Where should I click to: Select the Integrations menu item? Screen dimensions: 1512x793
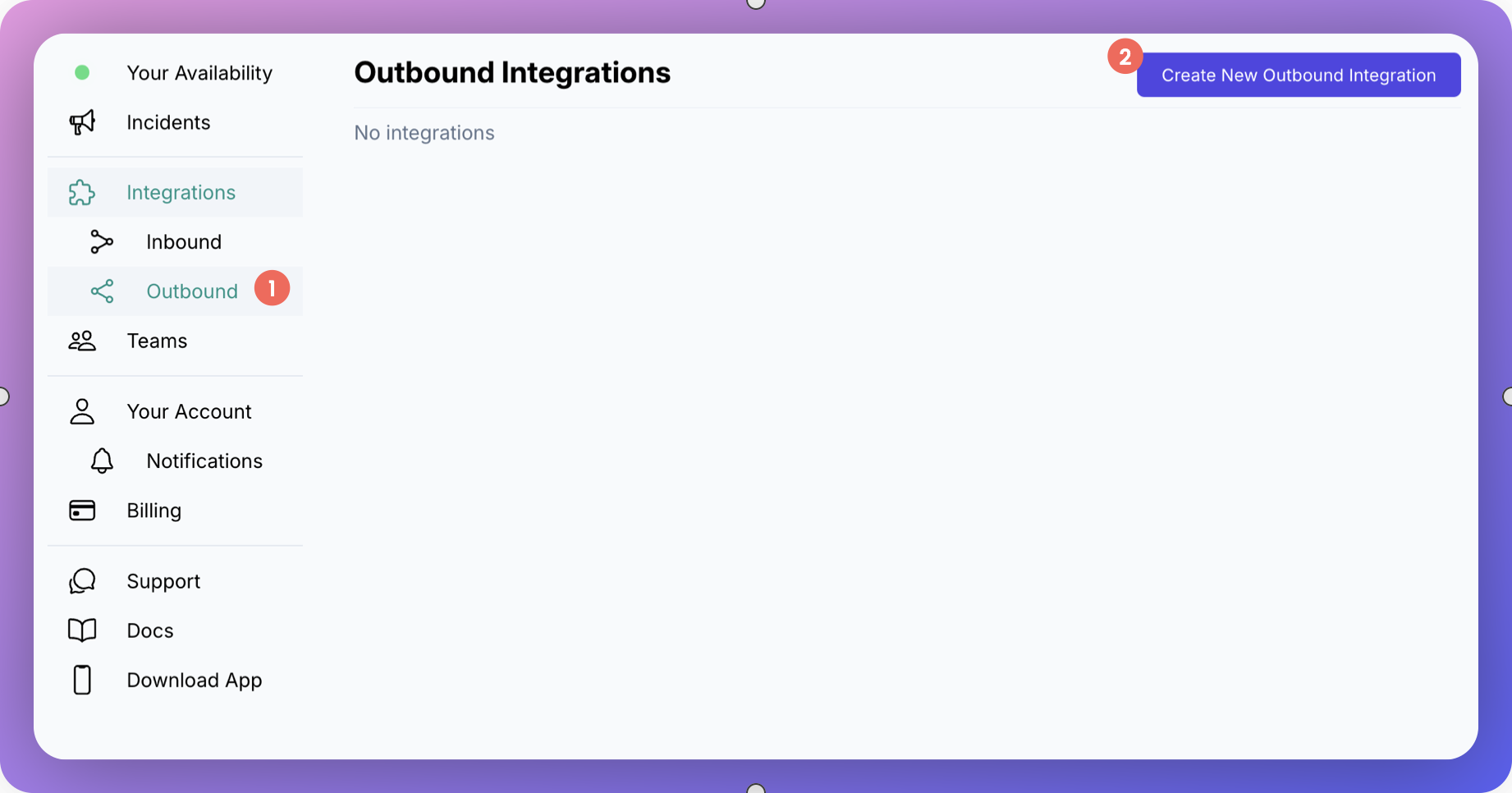point(175,193)
